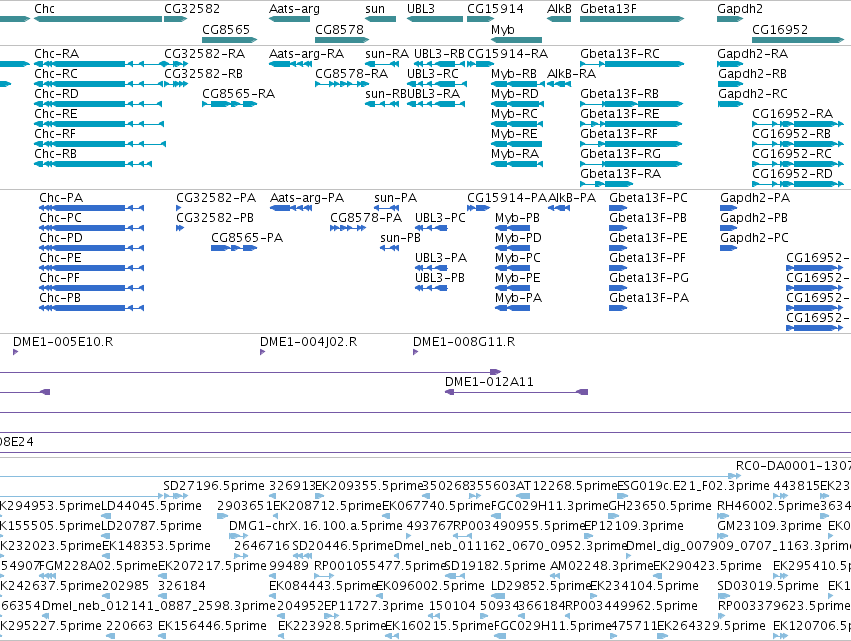
Task: Select the CG8565 gene feature
Action: 229,40
